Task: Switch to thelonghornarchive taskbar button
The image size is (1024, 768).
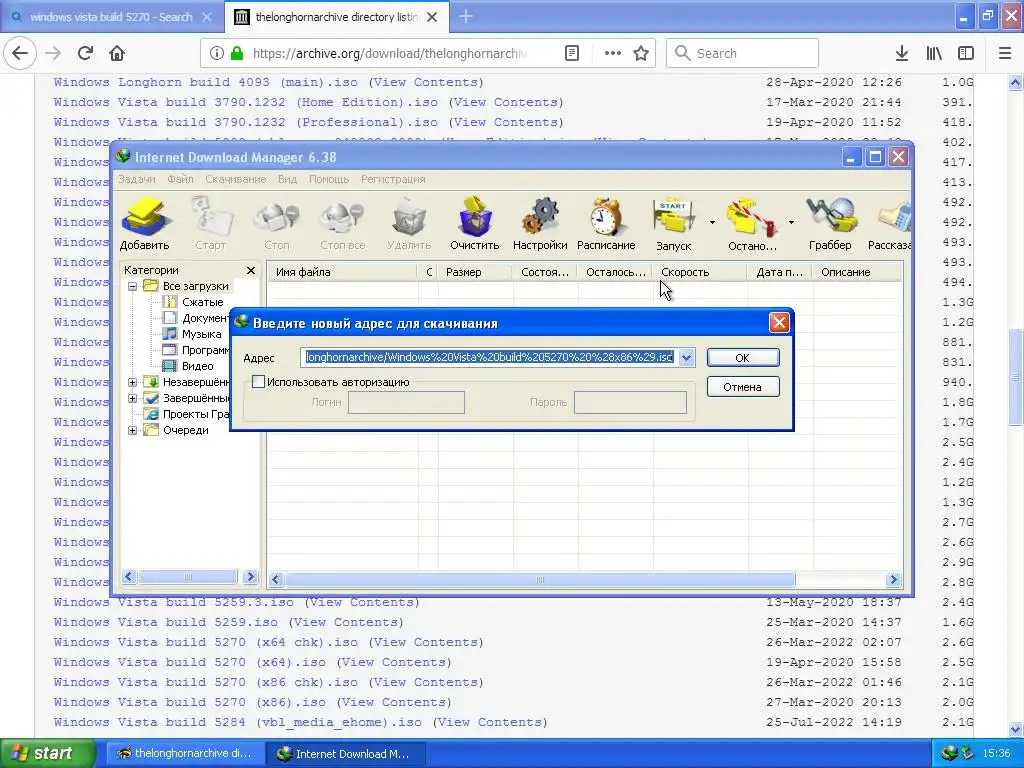Action: click(x=184, y=754)
